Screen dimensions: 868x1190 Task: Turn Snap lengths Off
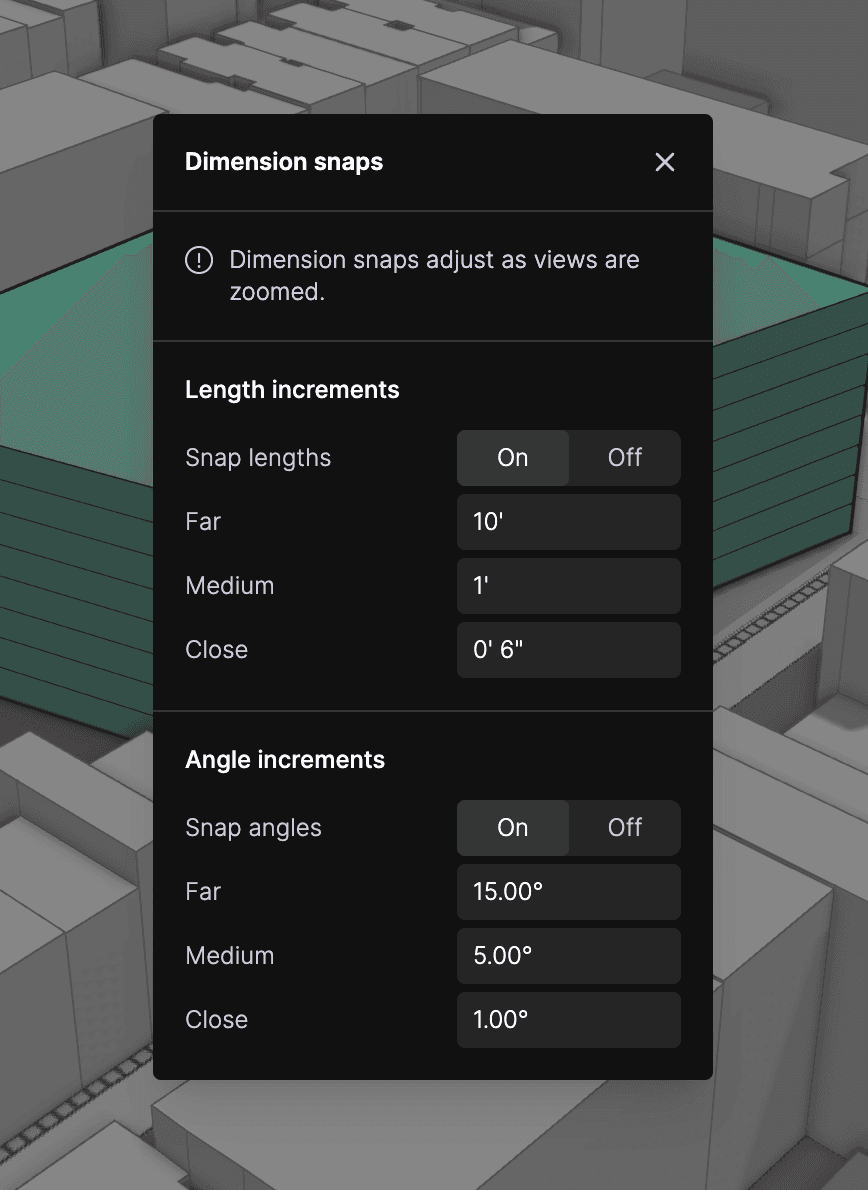(x=624, y=458)
